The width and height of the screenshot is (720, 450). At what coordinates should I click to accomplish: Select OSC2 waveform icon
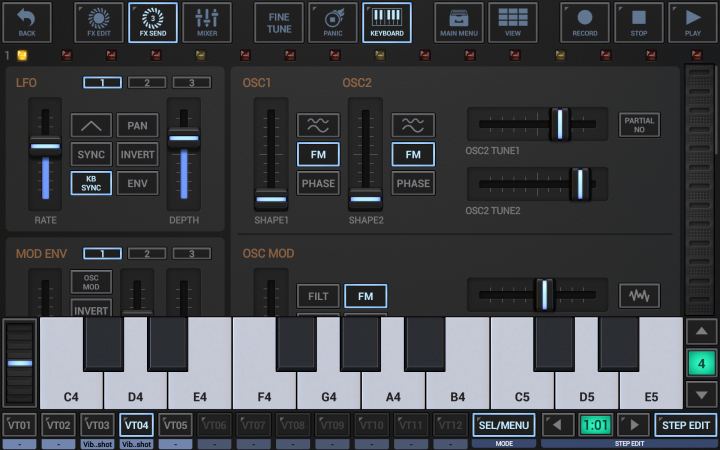click(413, 125)
